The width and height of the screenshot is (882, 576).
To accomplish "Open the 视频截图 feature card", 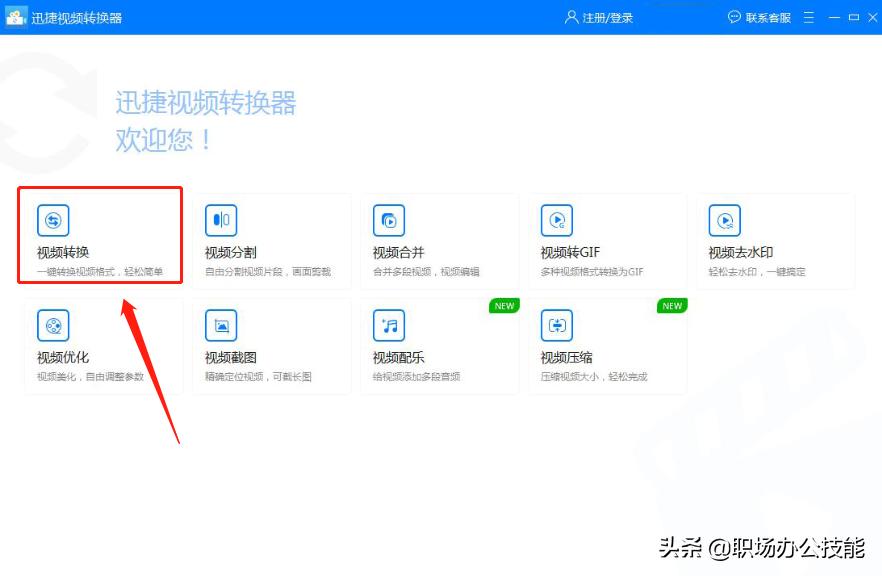I will point(268,345).
